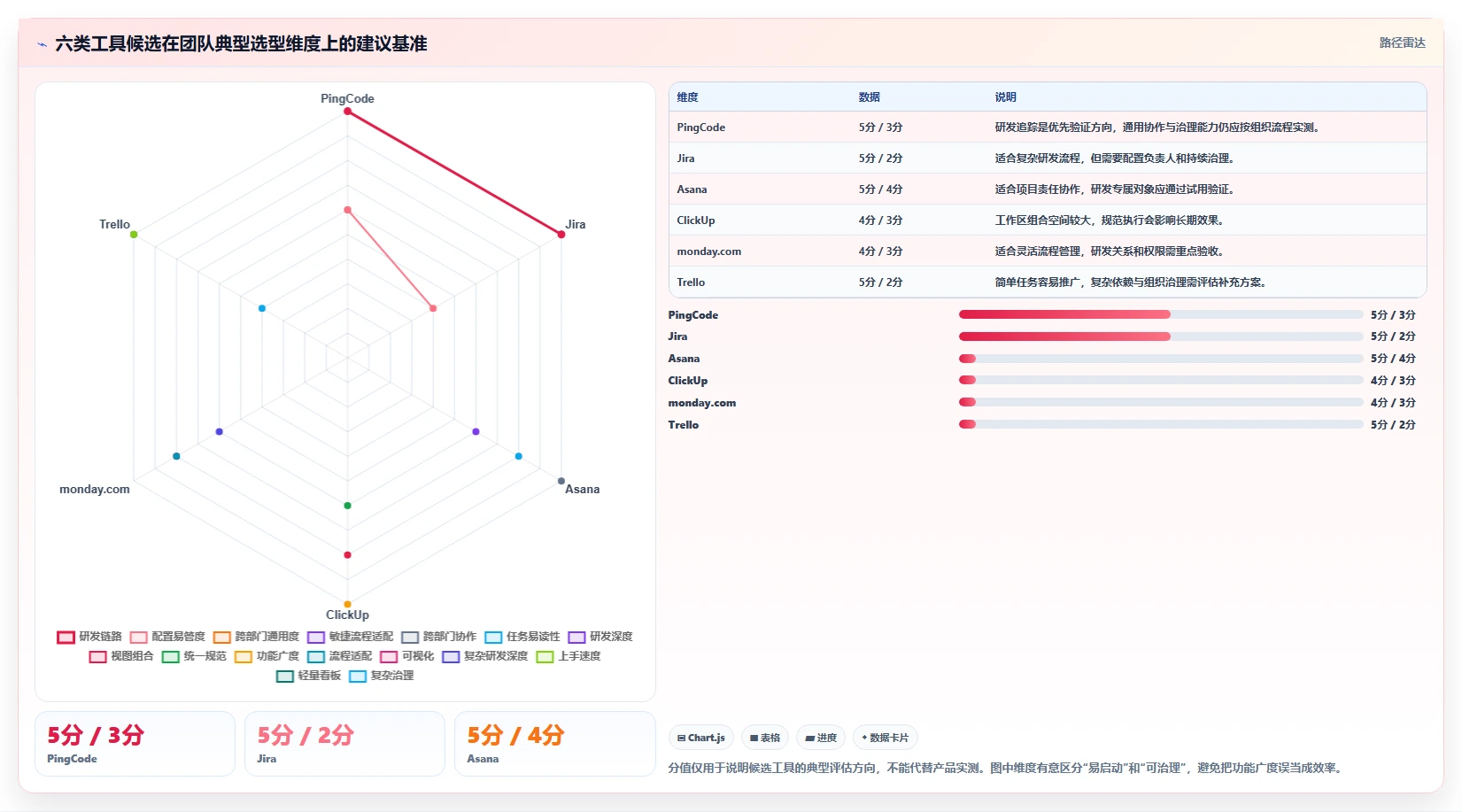Select the 表格 tag pill
Image resolution: width=1462 pixels, height=812 pixels.
point(764,738)
